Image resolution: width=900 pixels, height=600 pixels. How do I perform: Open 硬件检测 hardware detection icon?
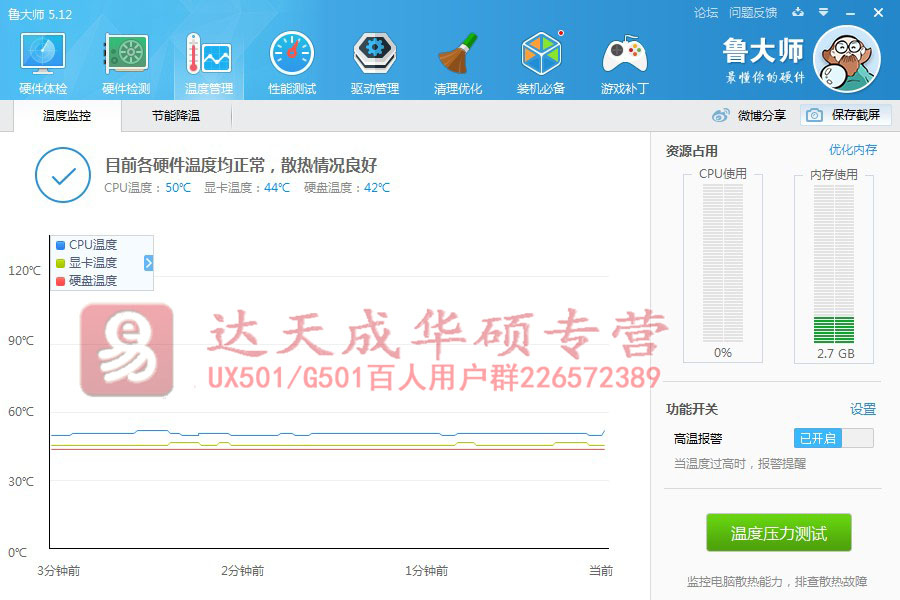126,54
